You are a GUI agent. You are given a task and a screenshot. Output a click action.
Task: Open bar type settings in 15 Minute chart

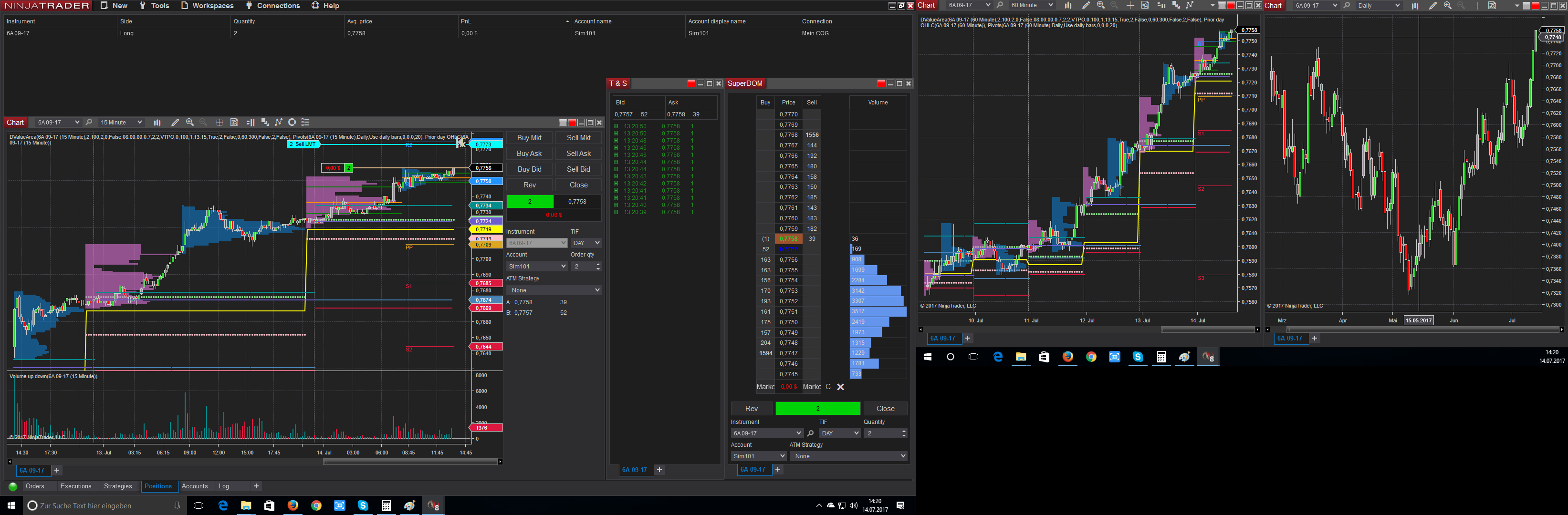point(157,122)
